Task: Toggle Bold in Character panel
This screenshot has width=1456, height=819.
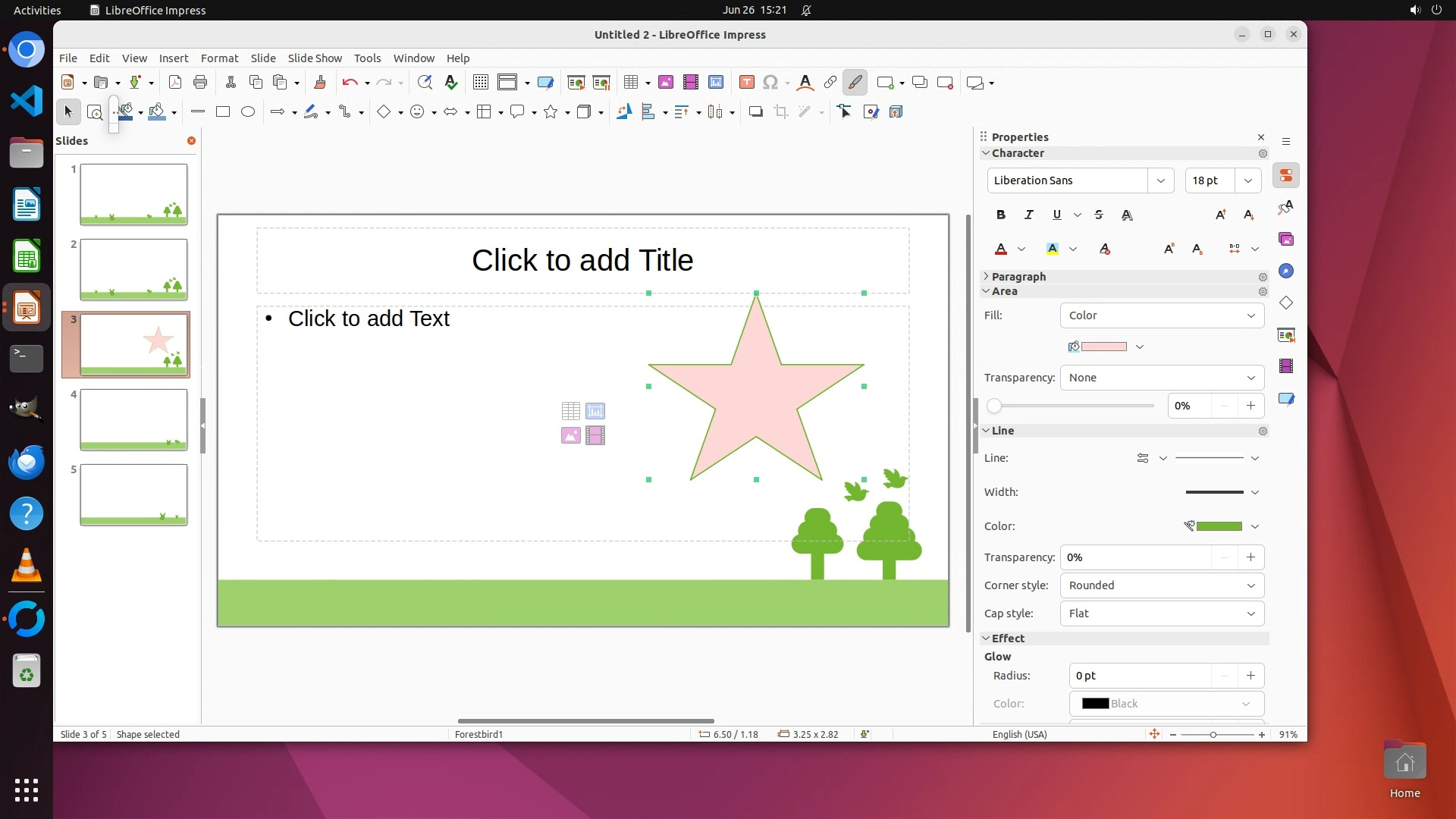Action: pyautogui.click(x=1001, y=215)
